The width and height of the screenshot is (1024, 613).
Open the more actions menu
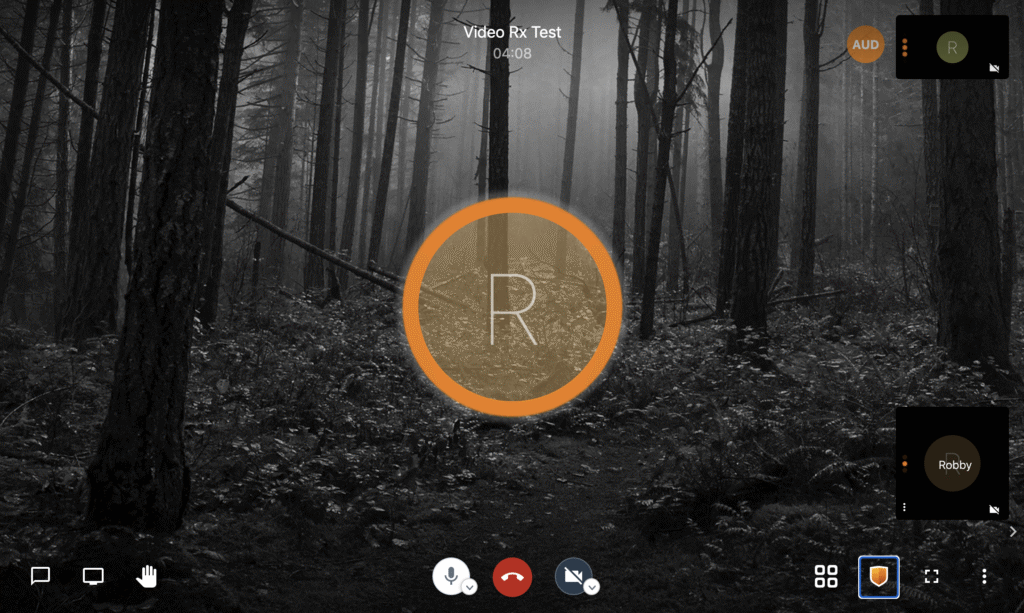pyautogui.click(x=984, y=576)
